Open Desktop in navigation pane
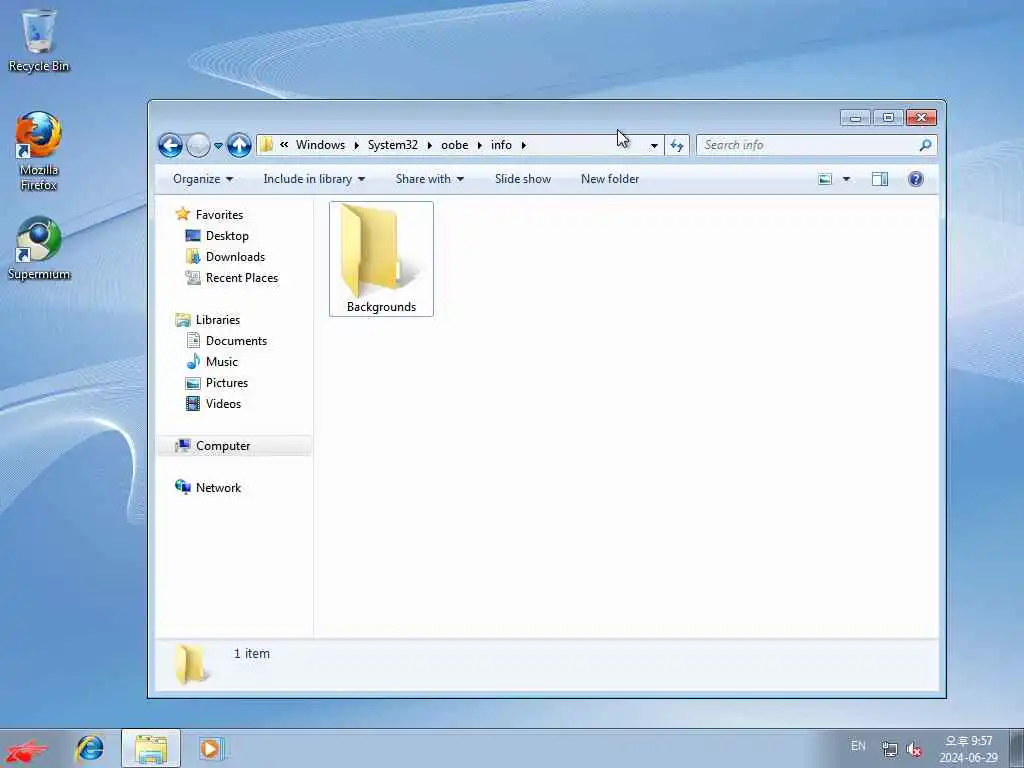This screenshot has width=1024, height=768. (227, 236)
